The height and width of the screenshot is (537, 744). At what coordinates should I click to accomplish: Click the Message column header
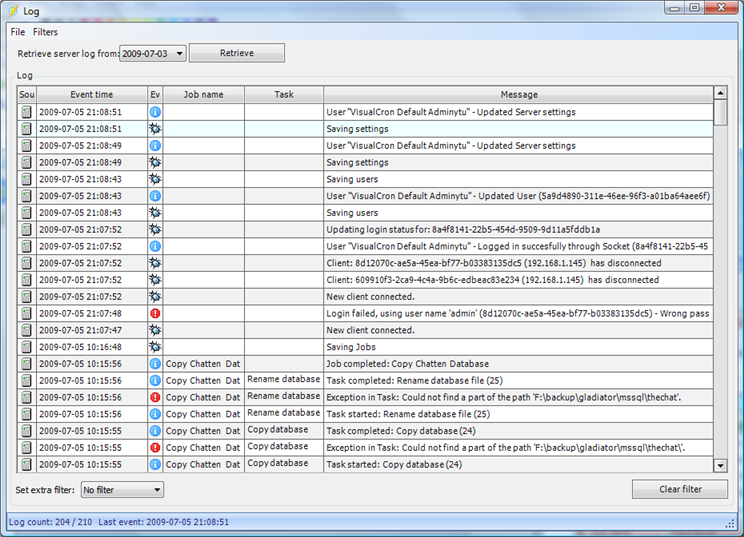point(518,95)
